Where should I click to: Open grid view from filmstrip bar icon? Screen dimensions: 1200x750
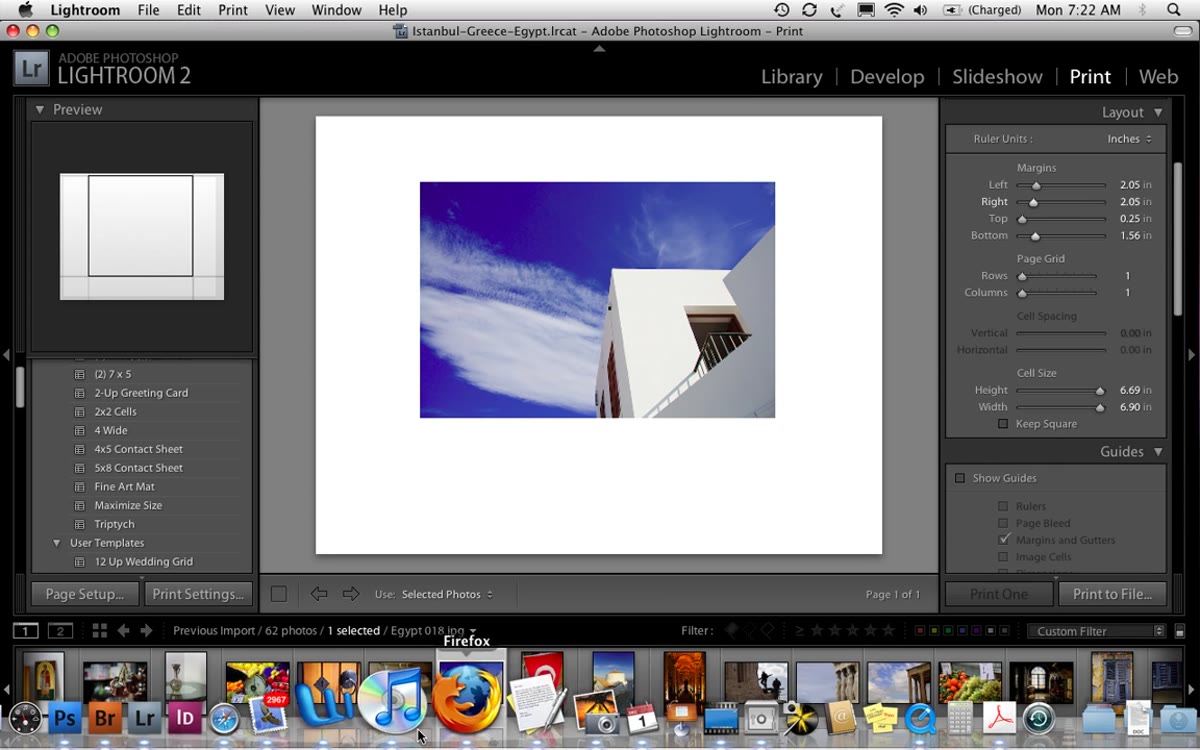(x=99, y=631)
